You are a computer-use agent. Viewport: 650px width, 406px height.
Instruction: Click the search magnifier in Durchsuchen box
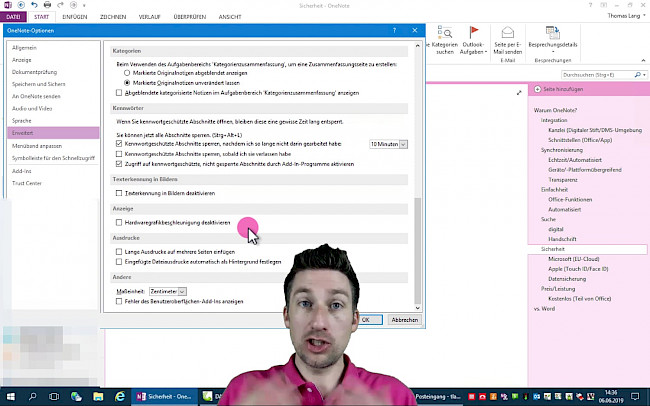638,75
